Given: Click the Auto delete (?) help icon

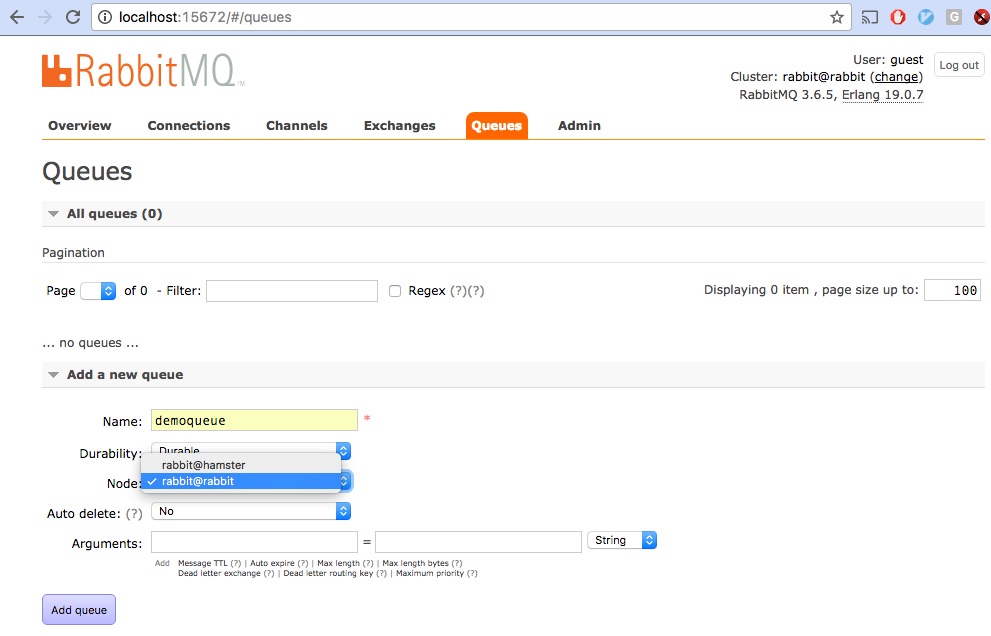Looking at the screenshot, I should tap(134, 513).
